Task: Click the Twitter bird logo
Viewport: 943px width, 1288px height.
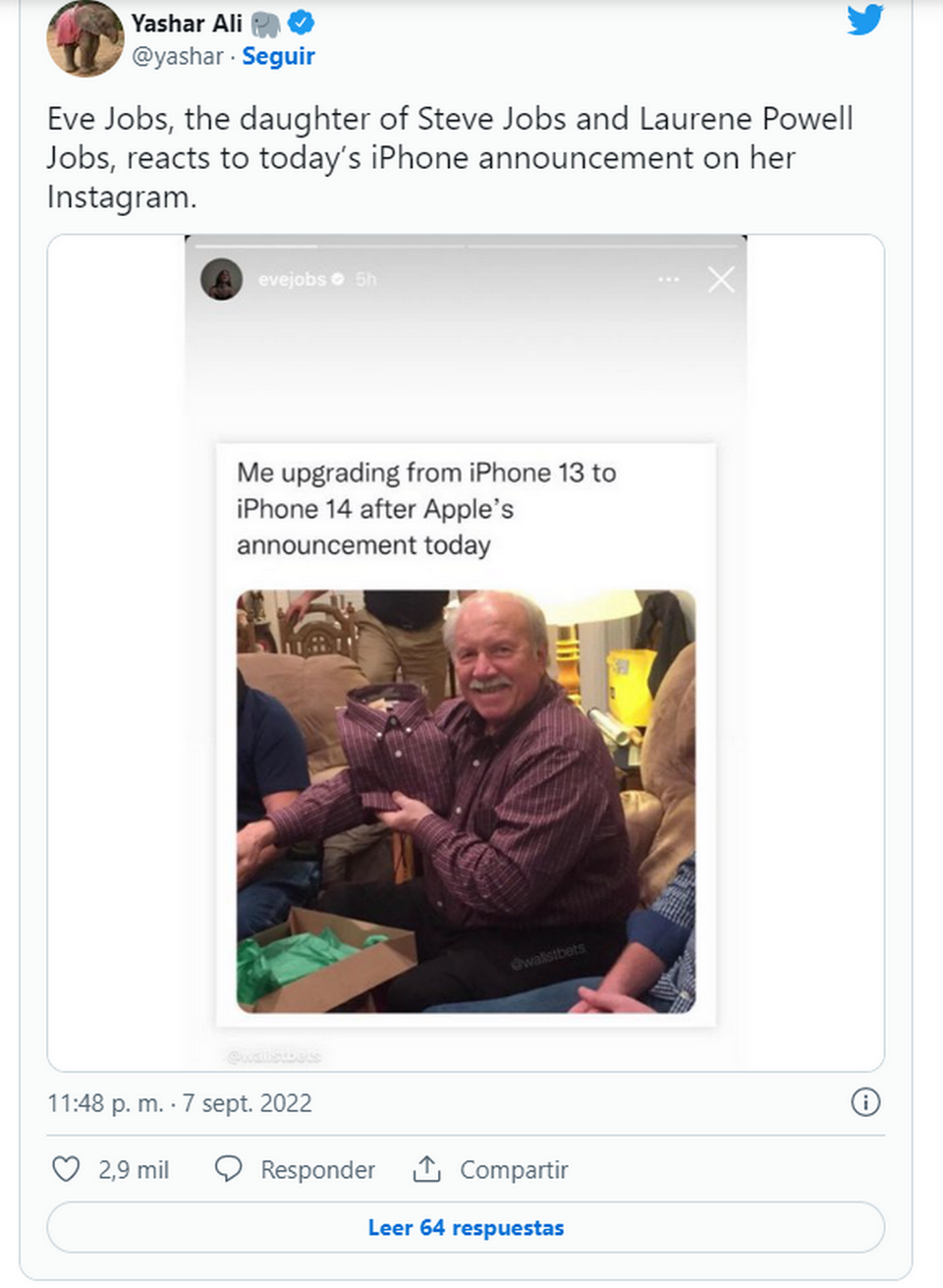Action: point(865,19)
